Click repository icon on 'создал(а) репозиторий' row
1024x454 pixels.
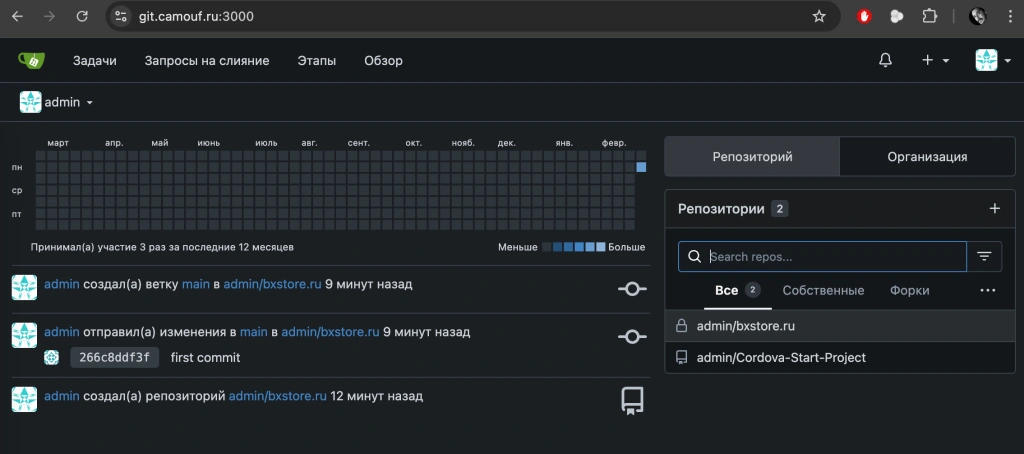[632, 400]
